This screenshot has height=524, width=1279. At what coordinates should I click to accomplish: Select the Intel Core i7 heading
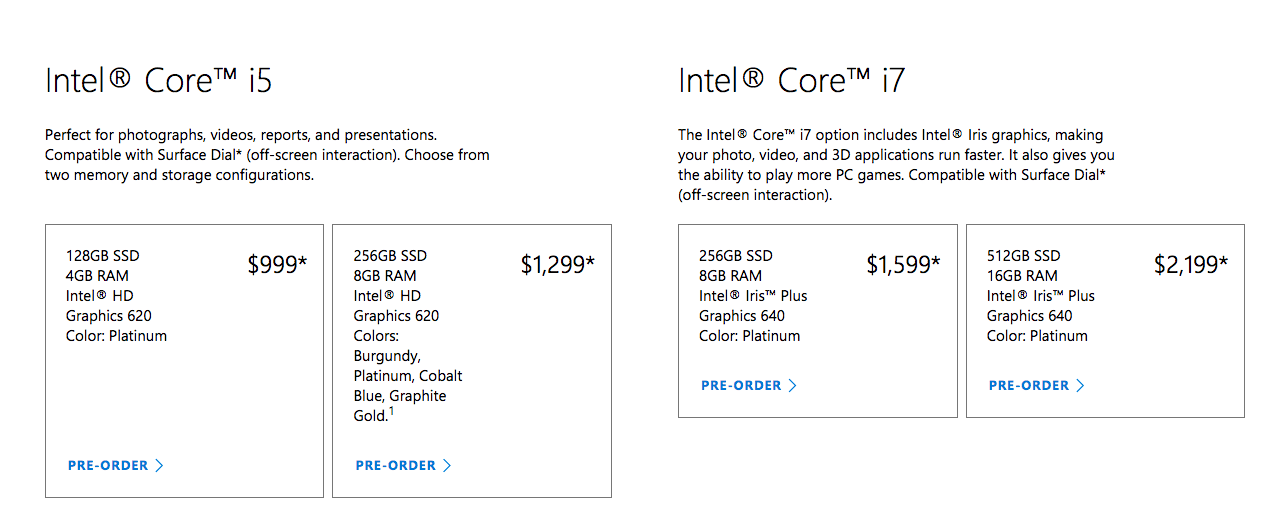[792, 81]
